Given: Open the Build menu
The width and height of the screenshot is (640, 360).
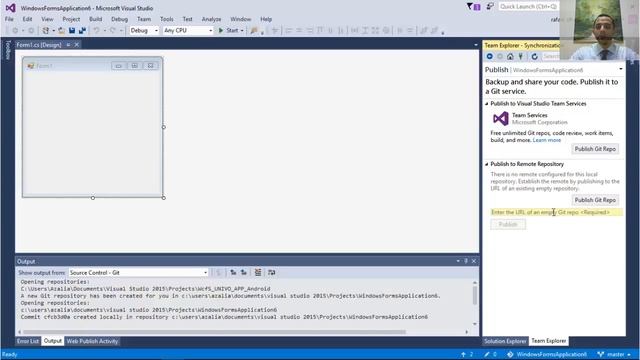Looking at the screenshot, I should (96, 19).
